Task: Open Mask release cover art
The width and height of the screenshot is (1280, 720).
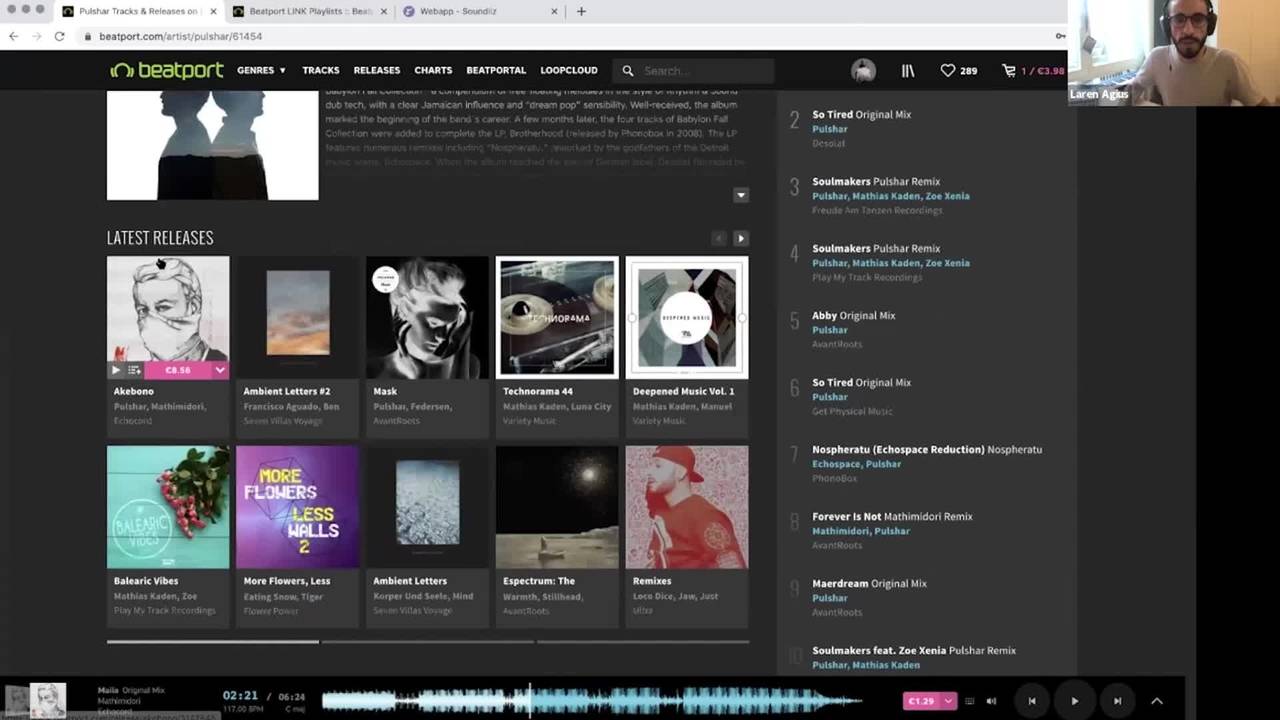Action: click(x=427, y=317)
